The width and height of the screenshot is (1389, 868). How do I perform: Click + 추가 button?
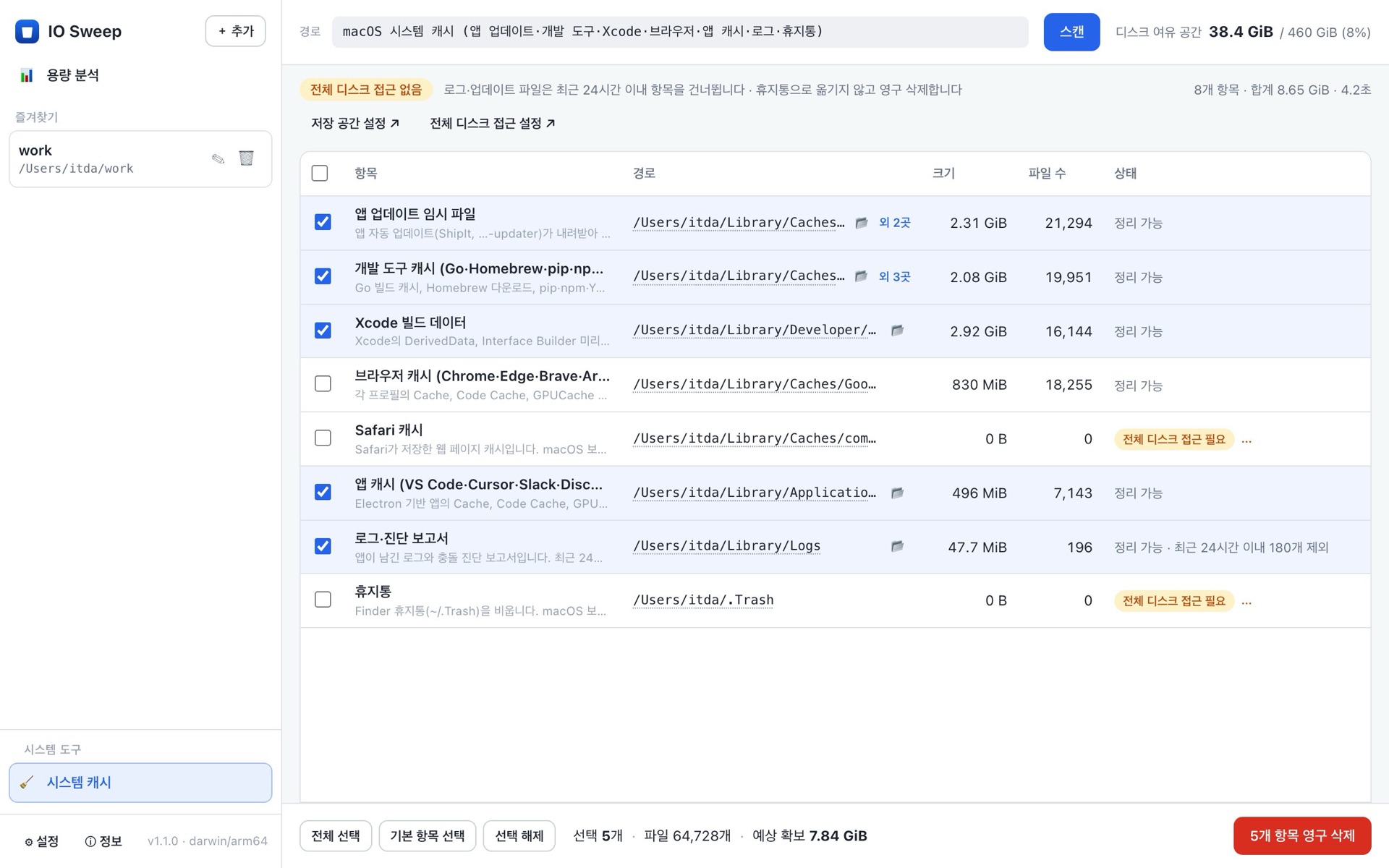236,31
